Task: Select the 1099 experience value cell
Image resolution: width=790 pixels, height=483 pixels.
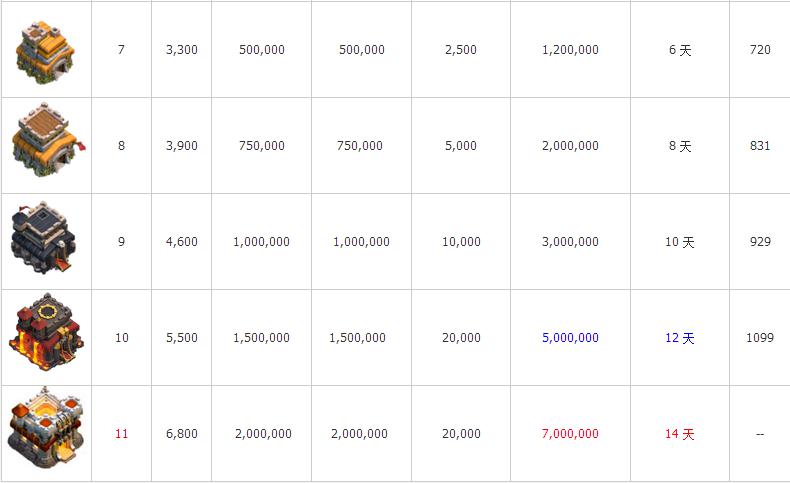Action: pos(760,338)
